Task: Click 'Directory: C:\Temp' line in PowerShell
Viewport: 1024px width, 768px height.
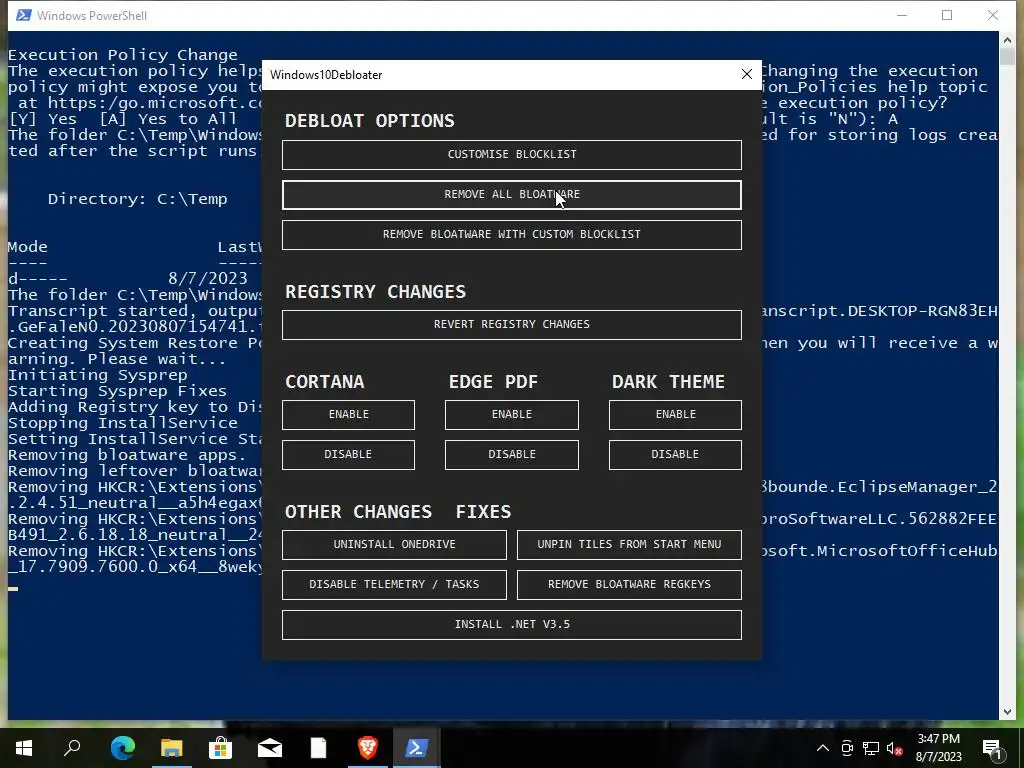Action: 137,199
